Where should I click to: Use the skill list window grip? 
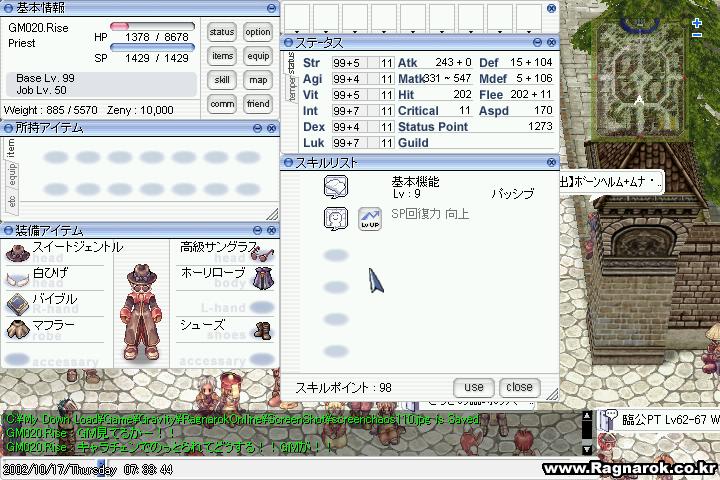click(552, 394)
